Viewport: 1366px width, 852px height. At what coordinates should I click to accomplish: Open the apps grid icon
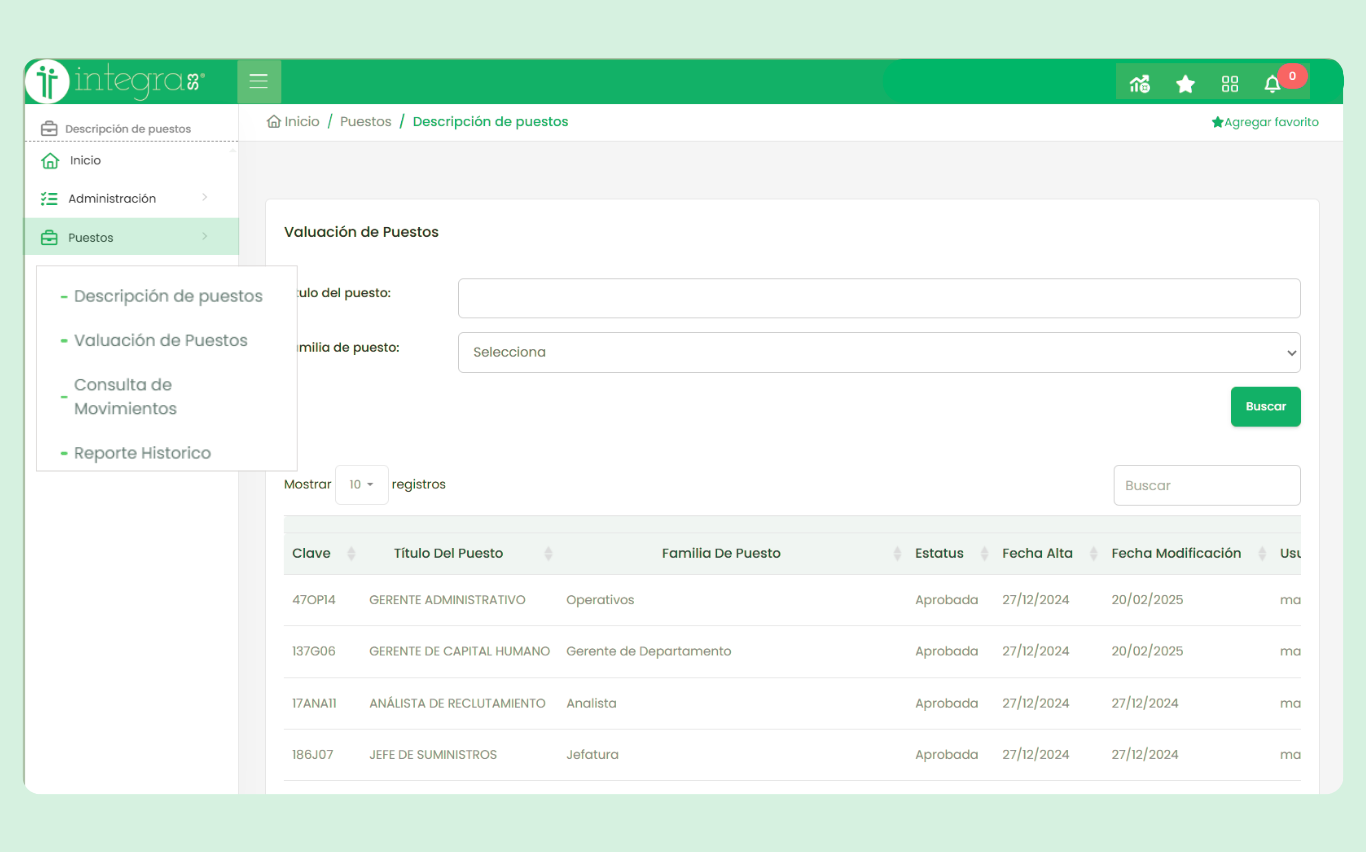1230,84
